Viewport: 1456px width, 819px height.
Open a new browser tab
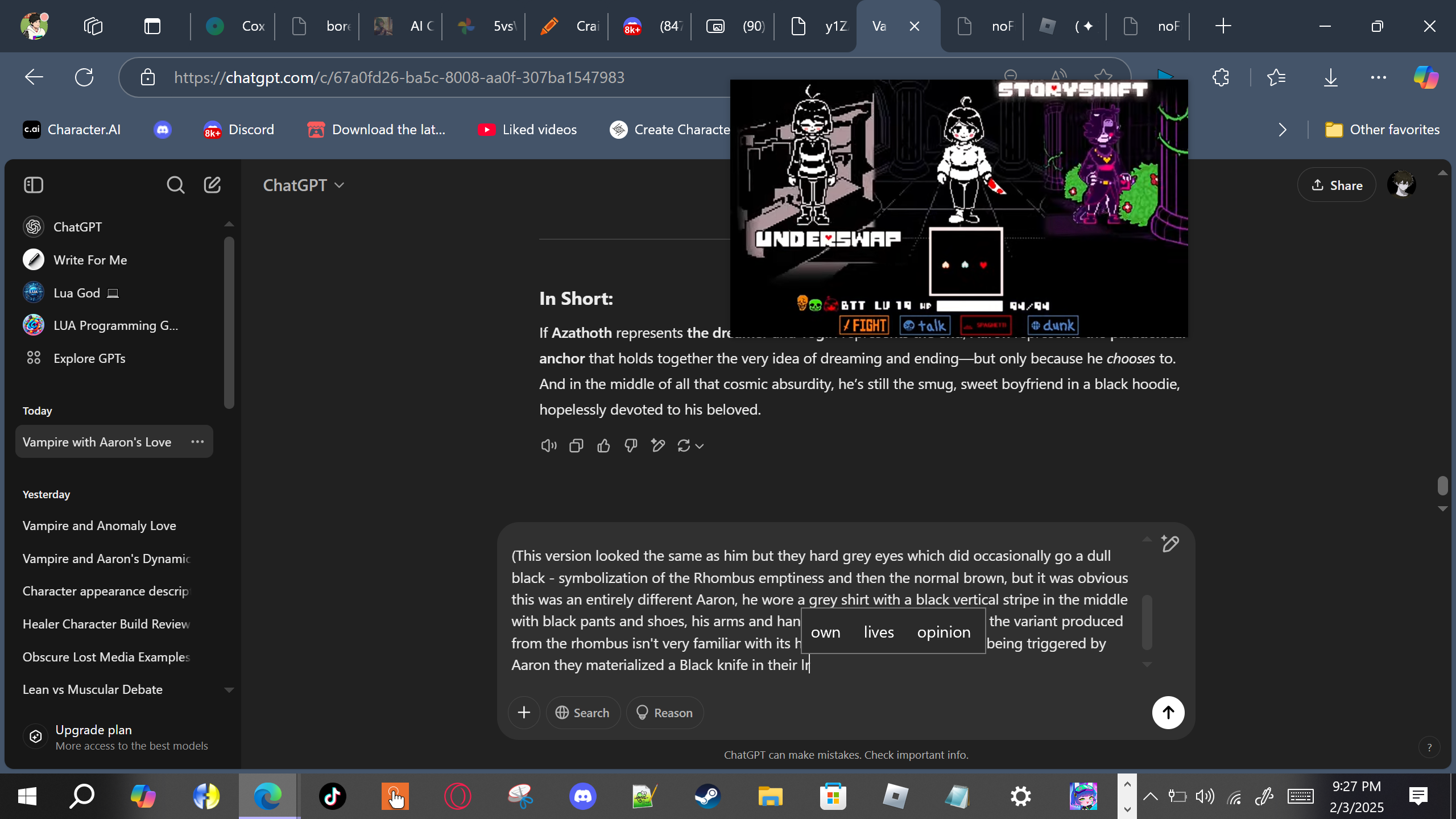1223,26
